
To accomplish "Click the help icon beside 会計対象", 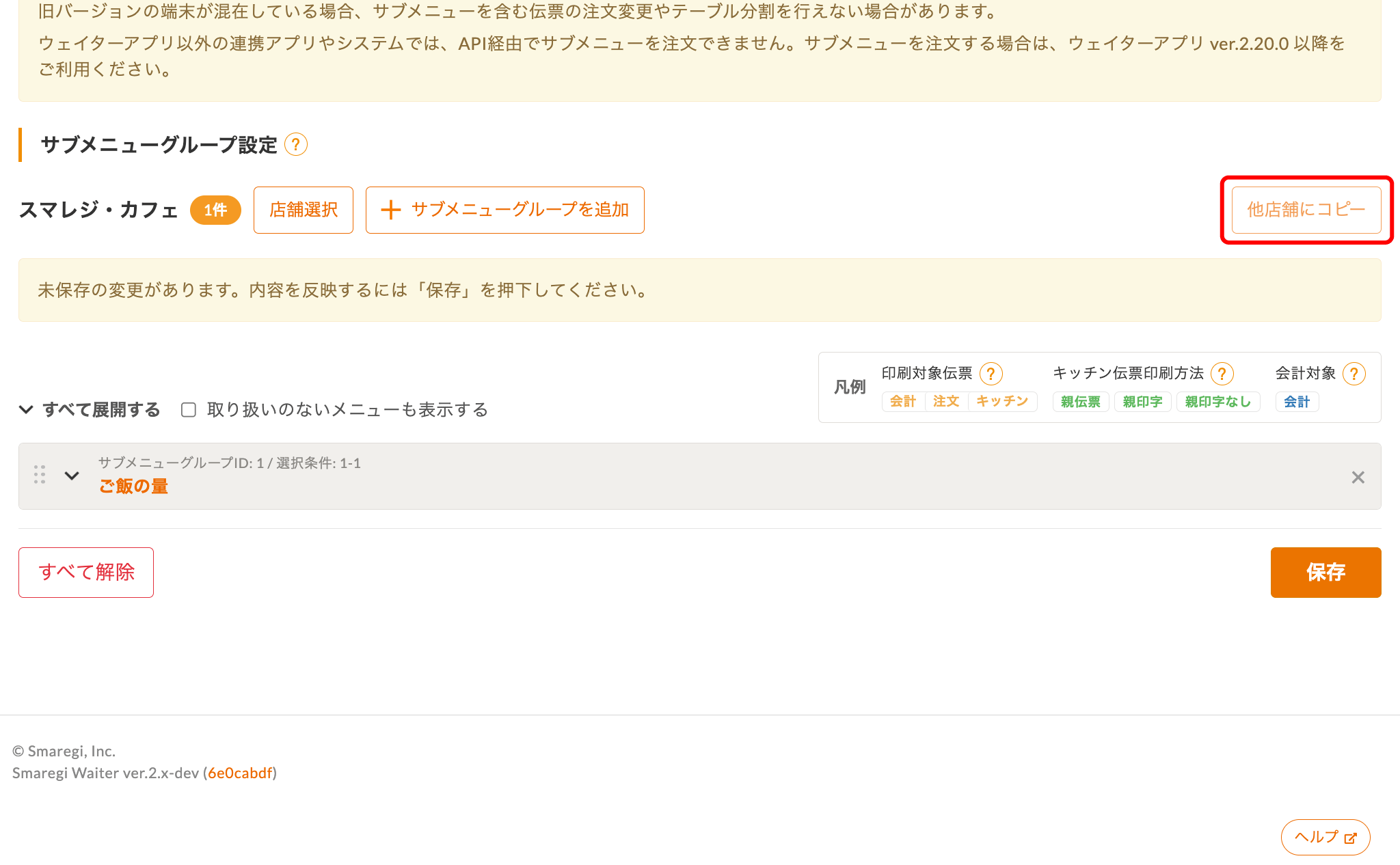I will 1354,374.
